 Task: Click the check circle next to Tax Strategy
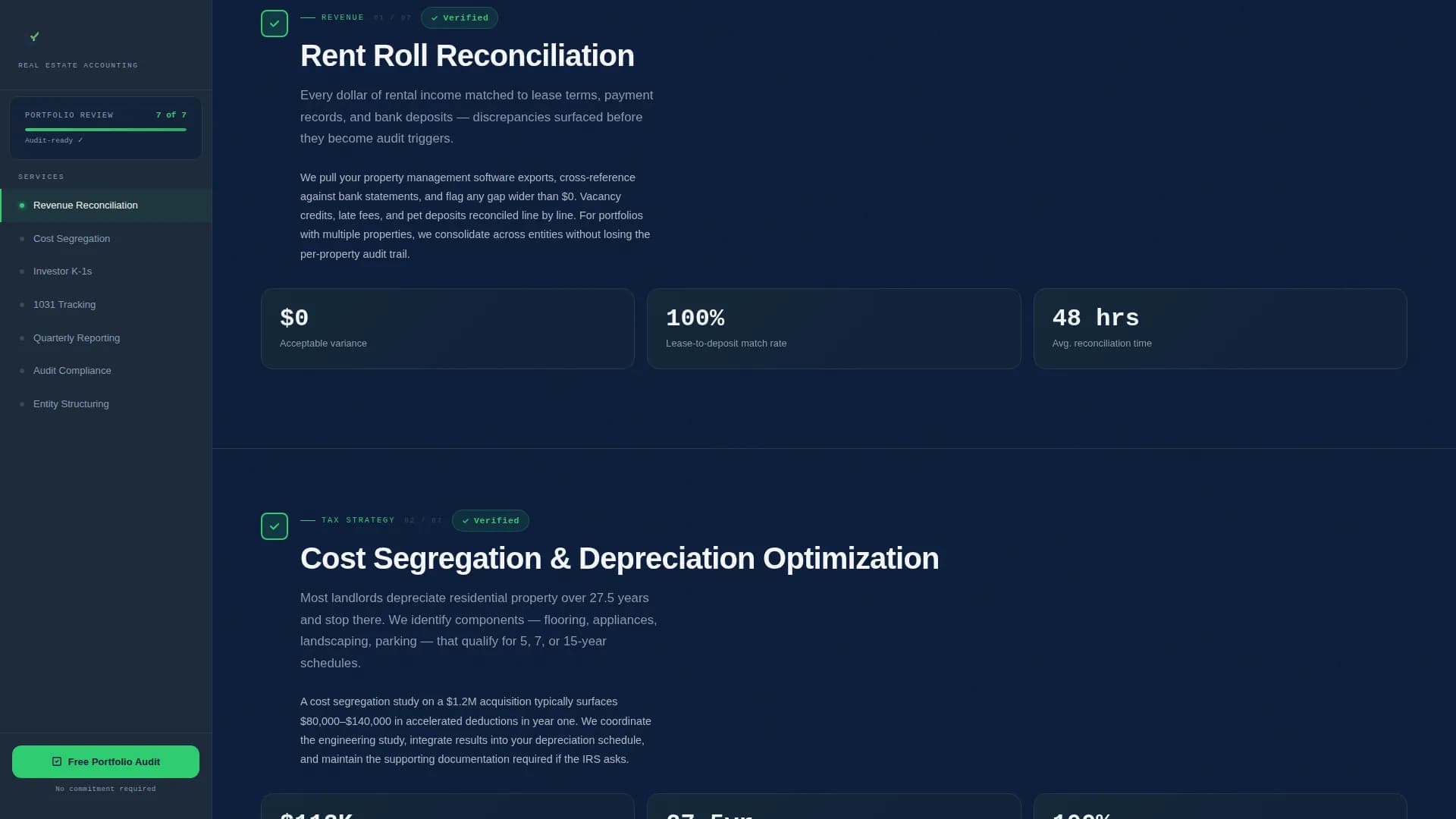click(x=275, y=526)
